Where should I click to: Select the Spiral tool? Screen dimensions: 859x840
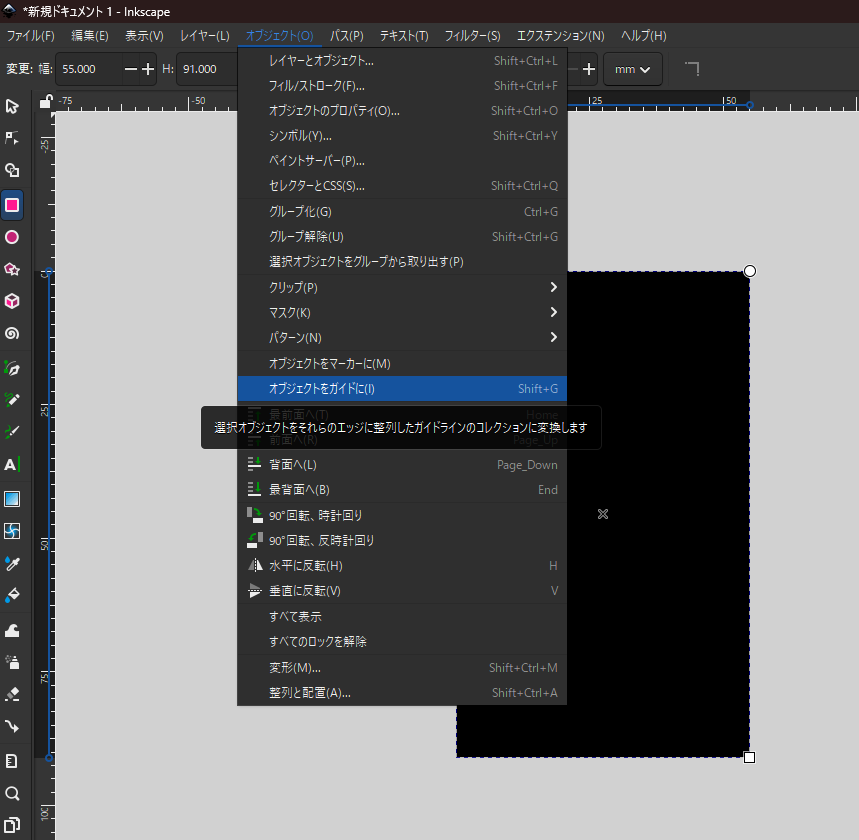click(x=12, y=334)
